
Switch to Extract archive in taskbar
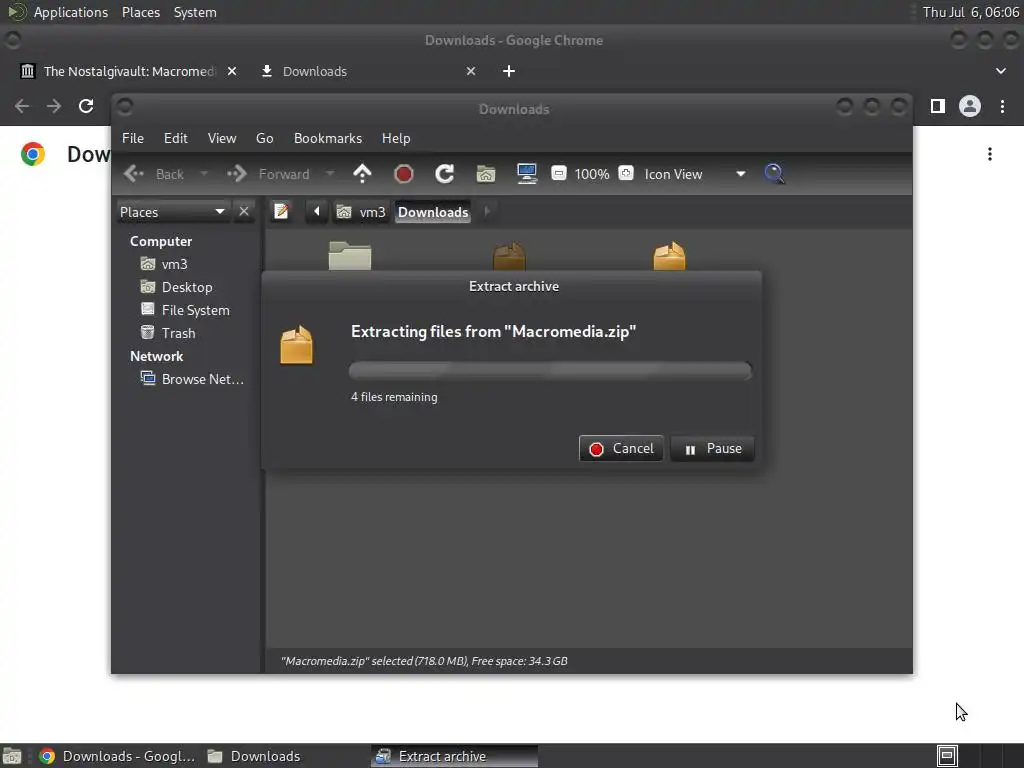pyautogui.click(x=455, y=756)
